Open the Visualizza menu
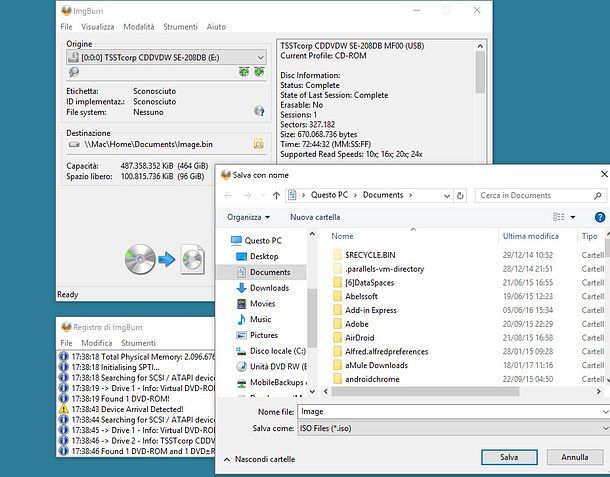Screen dimensions: 610x477 point(98,27)
